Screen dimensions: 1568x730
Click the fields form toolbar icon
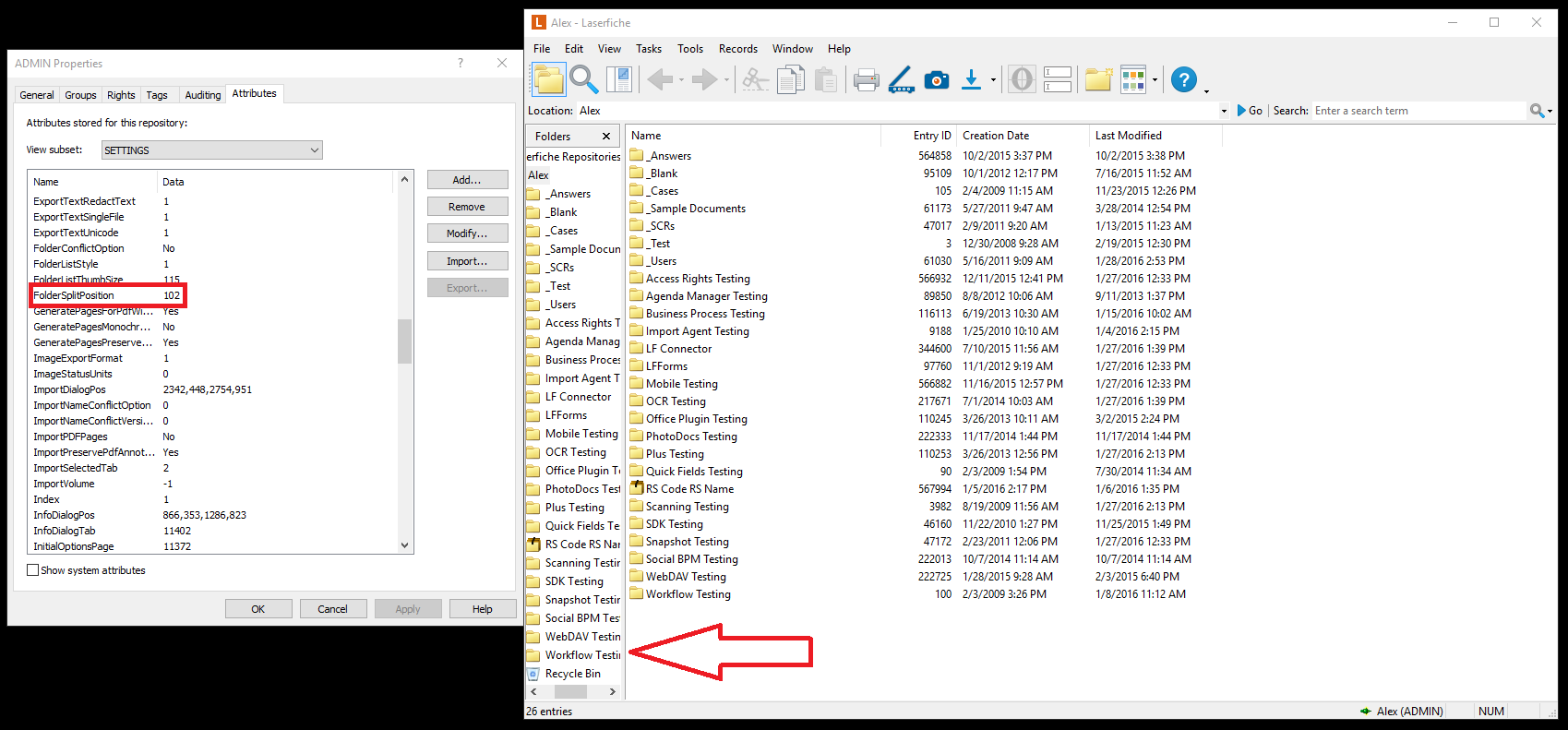1058,79
